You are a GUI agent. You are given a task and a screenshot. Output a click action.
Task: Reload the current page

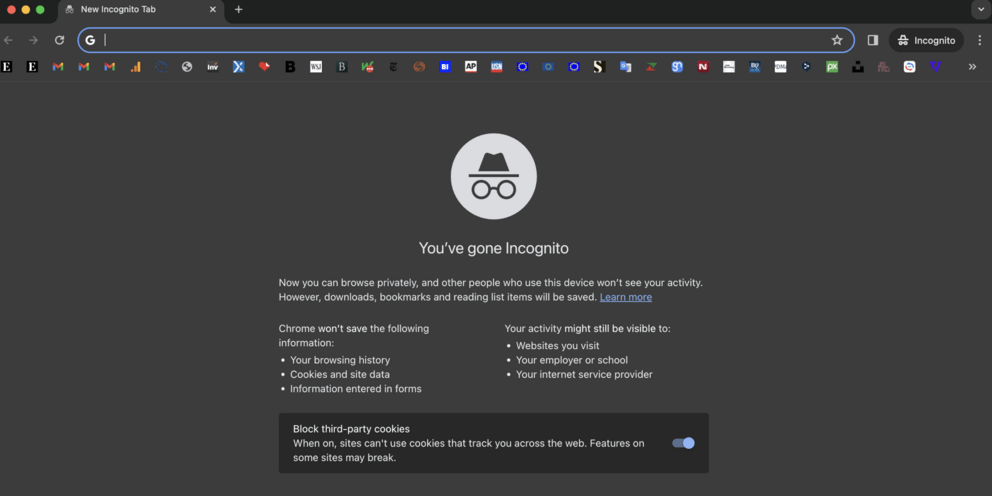(59, 40)
